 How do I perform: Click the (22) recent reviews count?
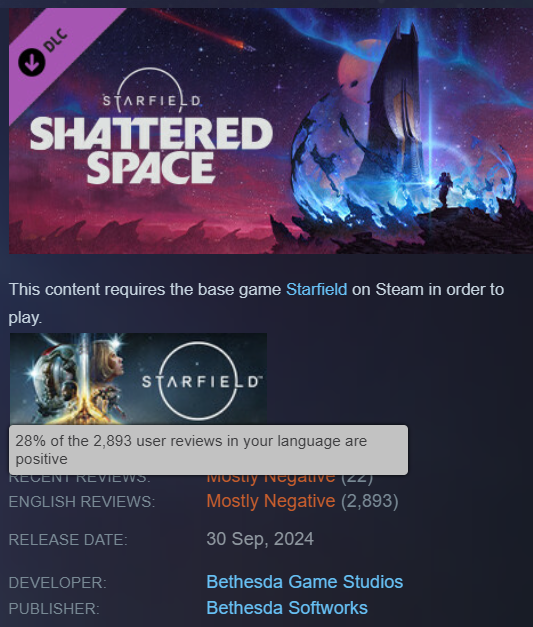[x=357, y=479]
